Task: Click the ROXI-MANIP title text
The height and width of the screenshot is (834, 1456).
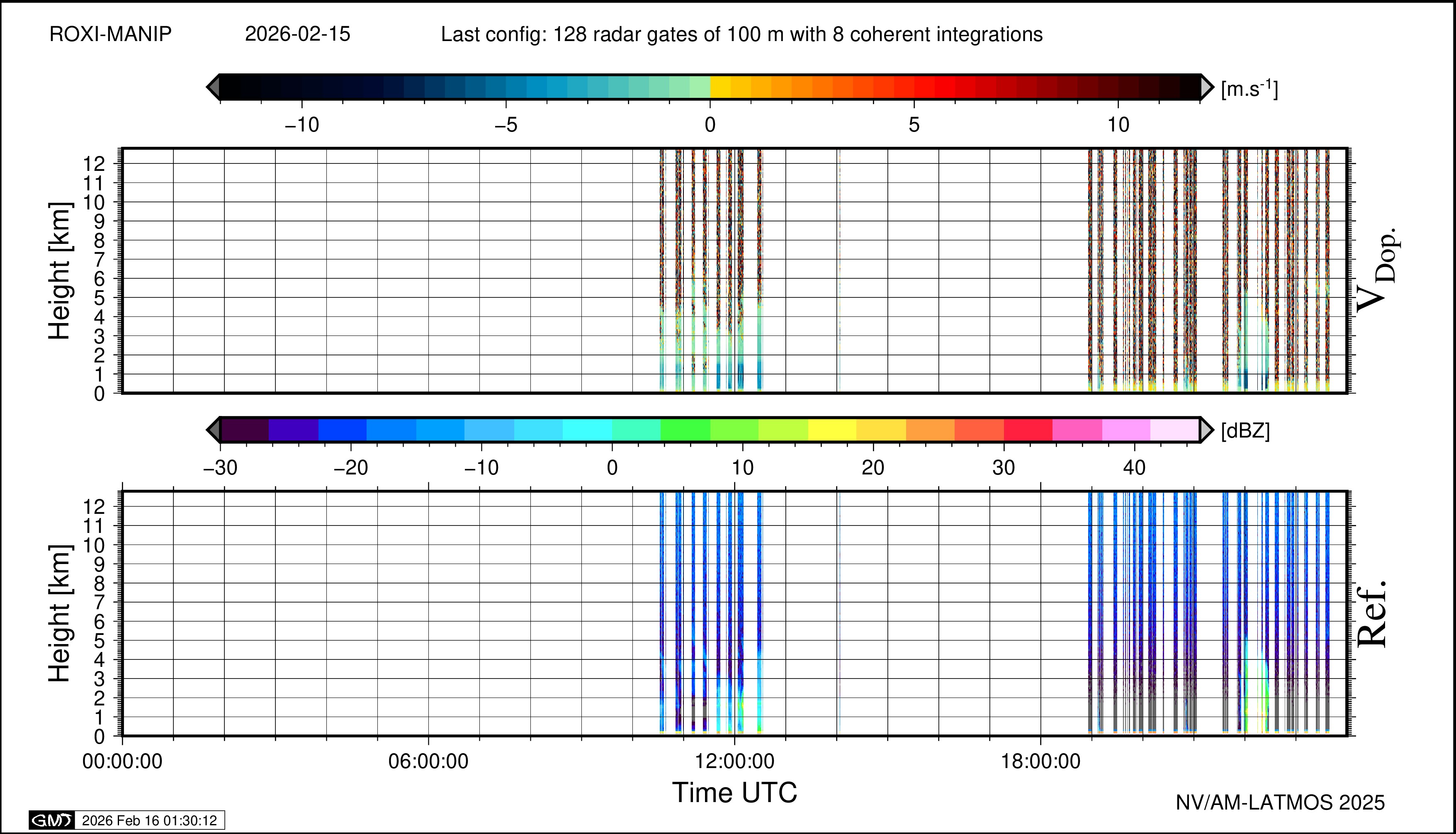Action: (x=111, y=34)
